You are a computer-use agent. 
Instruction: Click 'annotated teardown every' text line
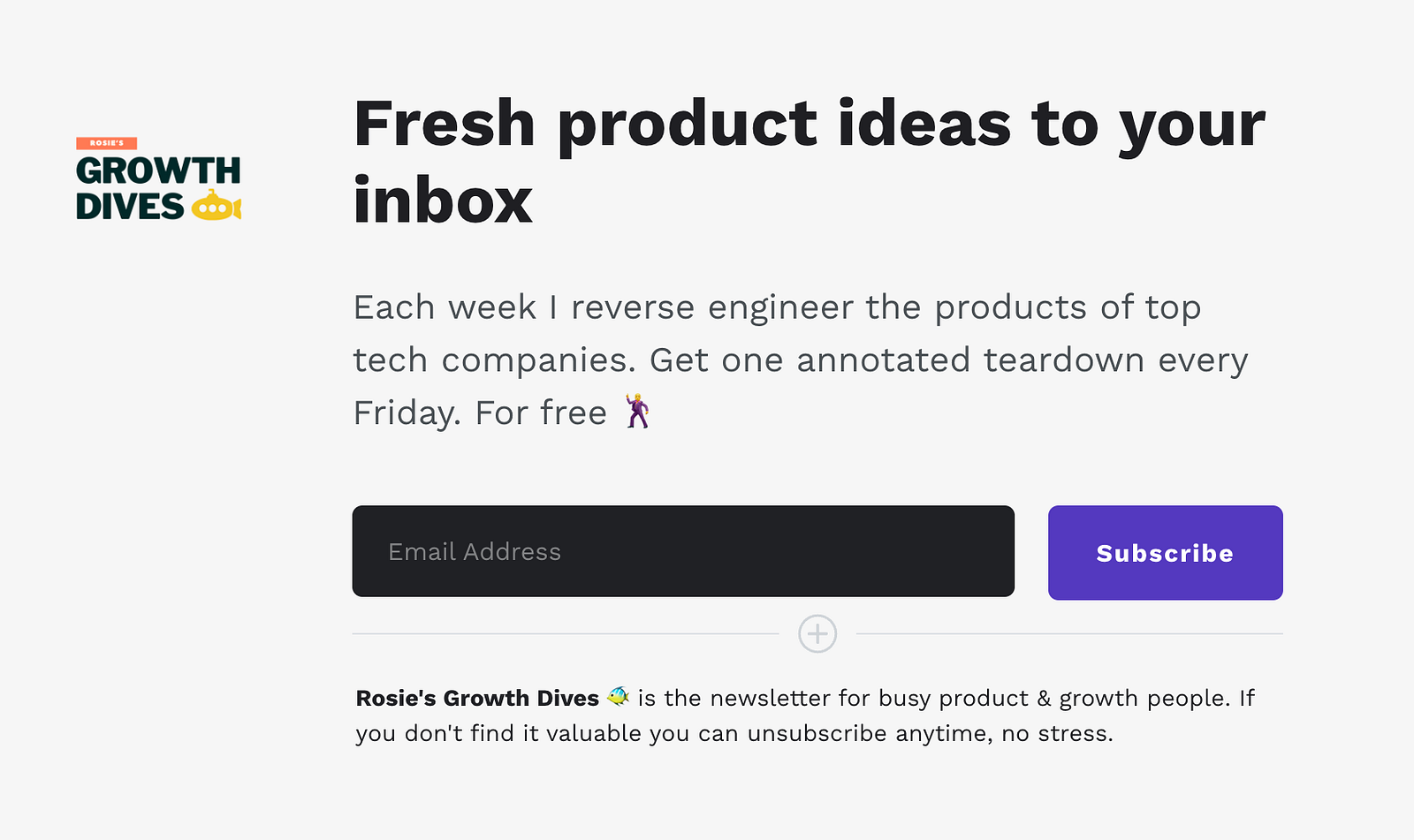tap(1022, 360)
